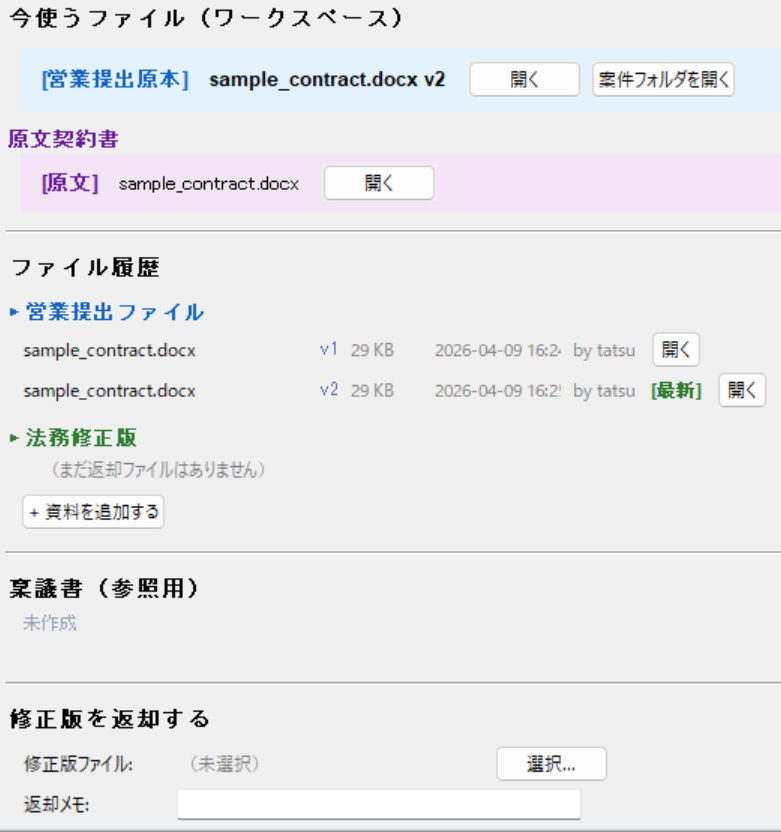
Task: Click 選択... to choose revised file
Action: 551,764
